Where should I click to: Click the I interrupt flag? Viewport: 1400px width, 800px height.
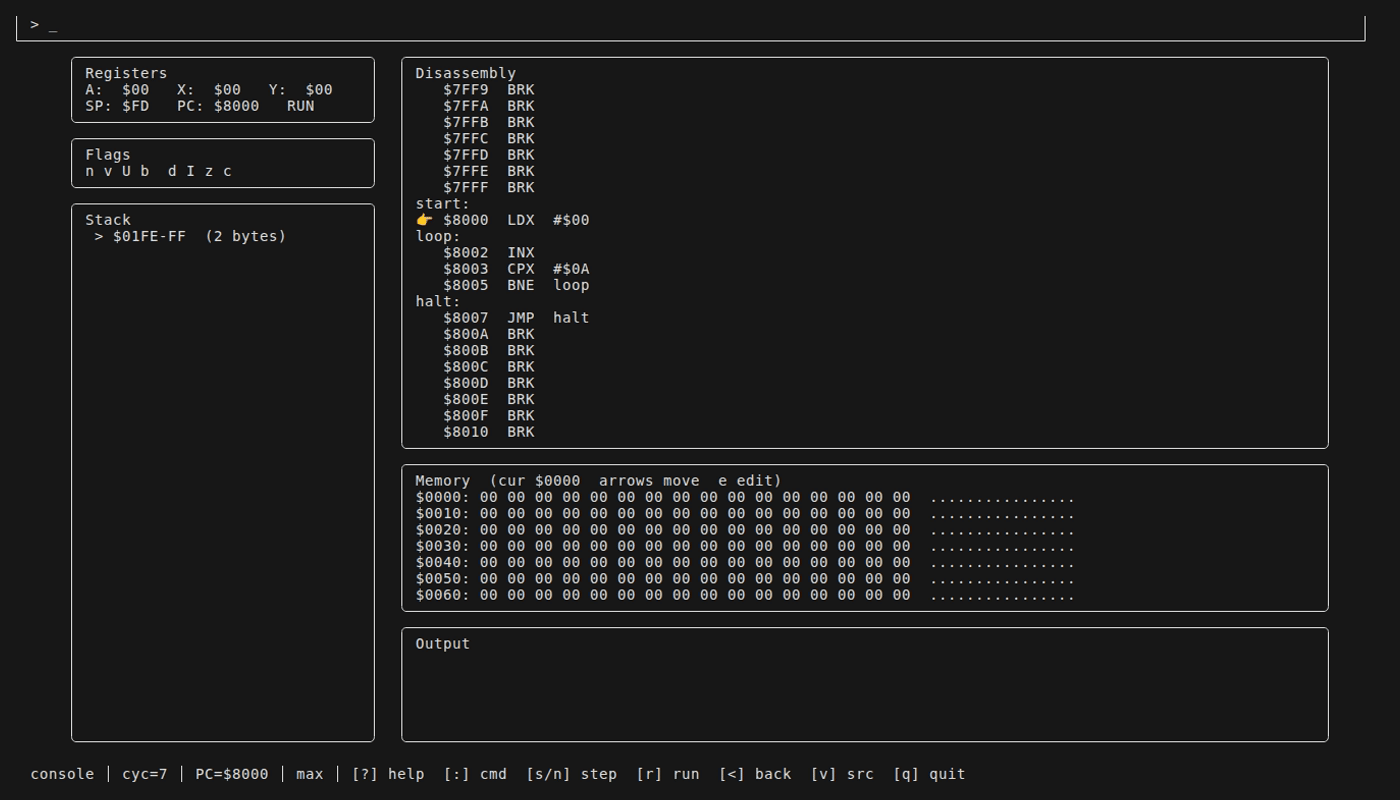click(190, 171)
